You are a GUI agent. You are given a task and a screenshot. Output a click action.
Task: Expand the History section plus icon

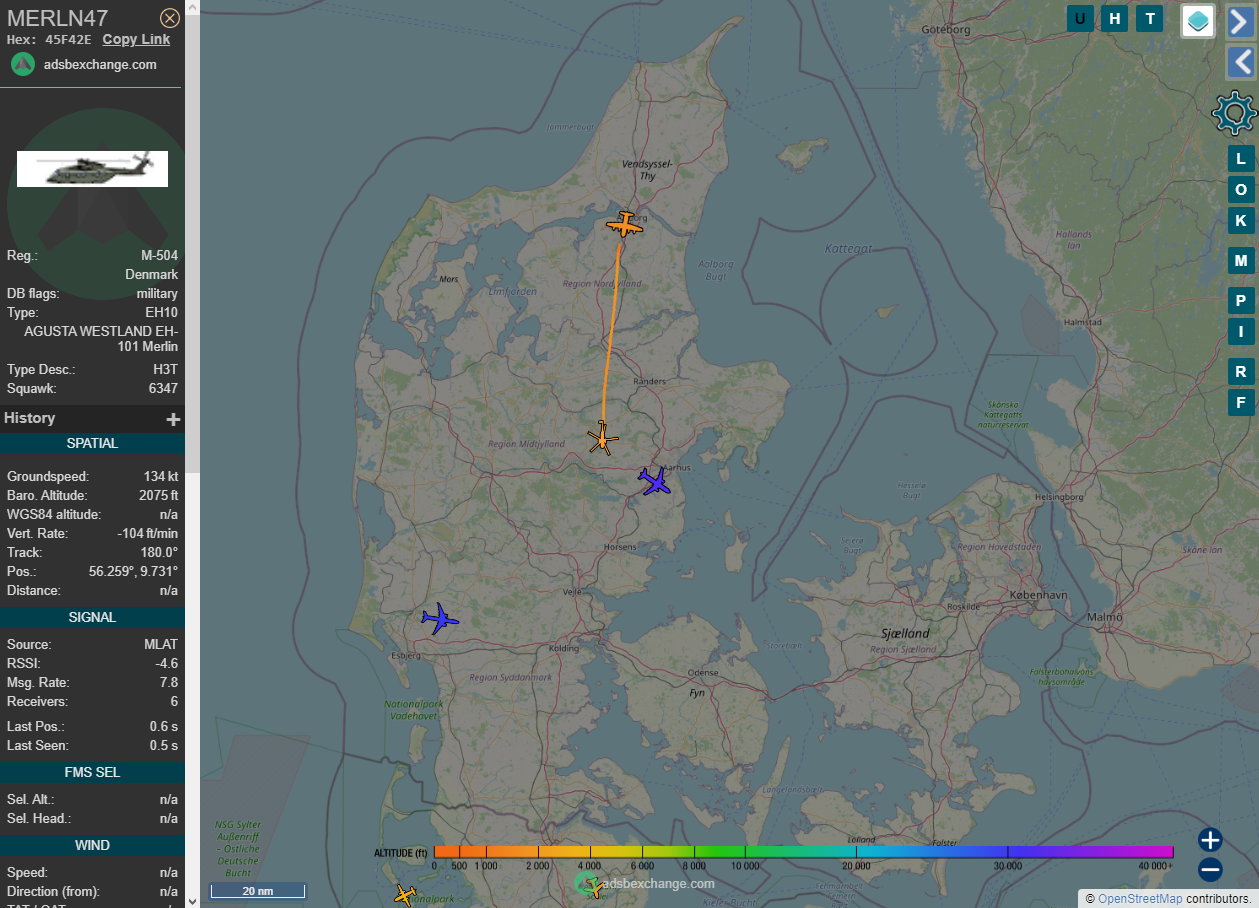[173, 419]
